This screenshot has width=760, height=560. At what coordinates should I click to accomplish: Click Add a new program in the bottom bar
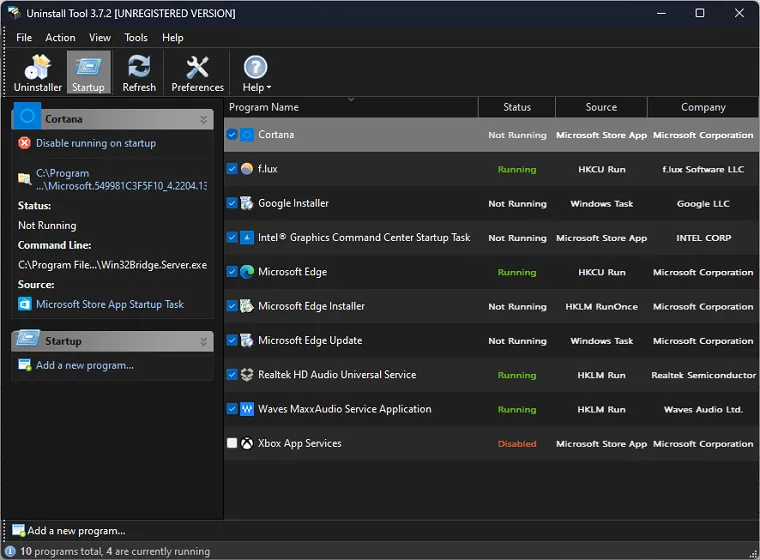point(76,531)
